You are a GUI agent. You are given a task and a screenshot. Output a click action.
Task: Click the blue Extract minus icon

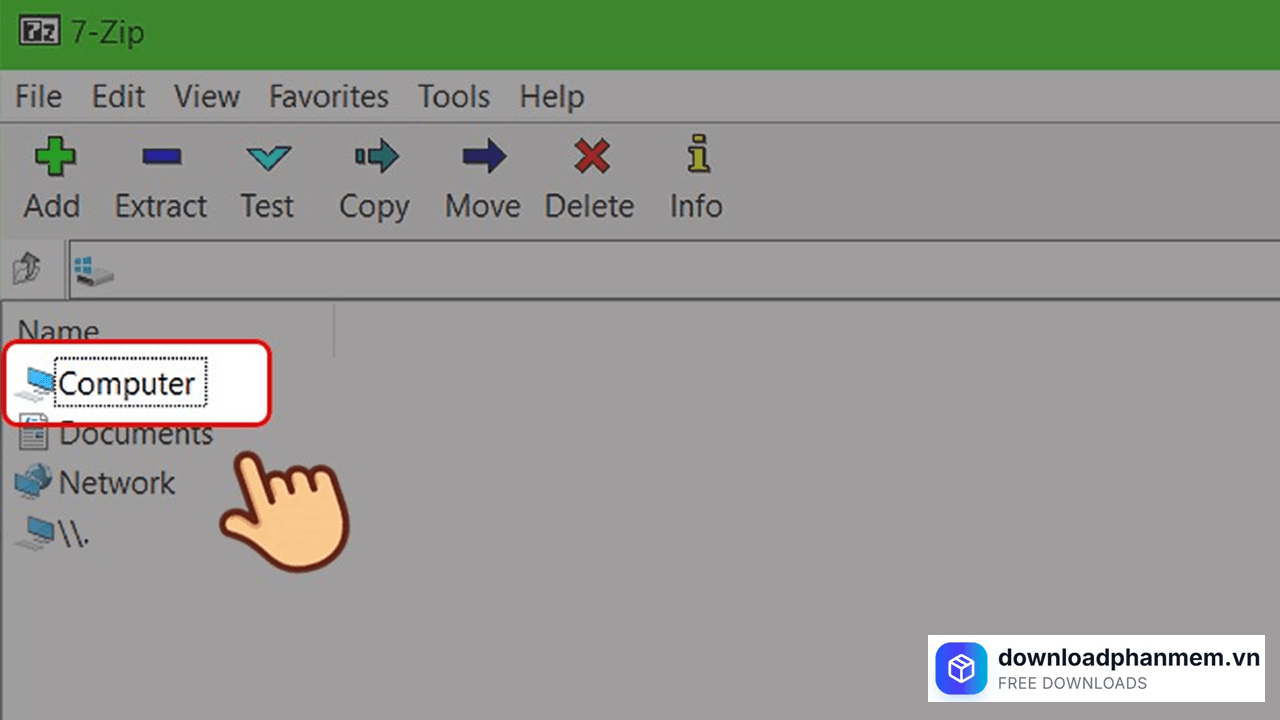tap(161, 157)
